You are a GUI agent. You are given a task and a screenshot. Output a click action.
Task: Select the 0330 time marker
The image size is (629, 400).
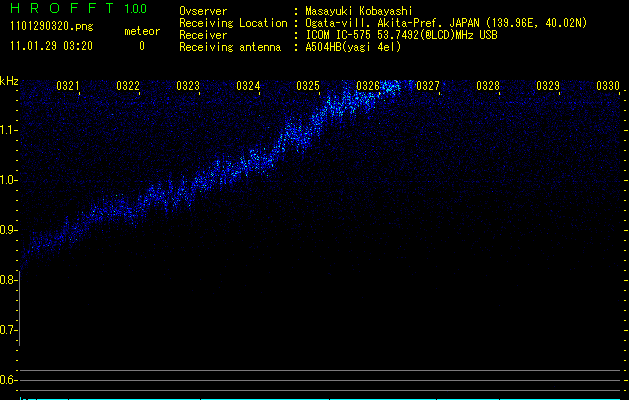click(x=608, y=86)
